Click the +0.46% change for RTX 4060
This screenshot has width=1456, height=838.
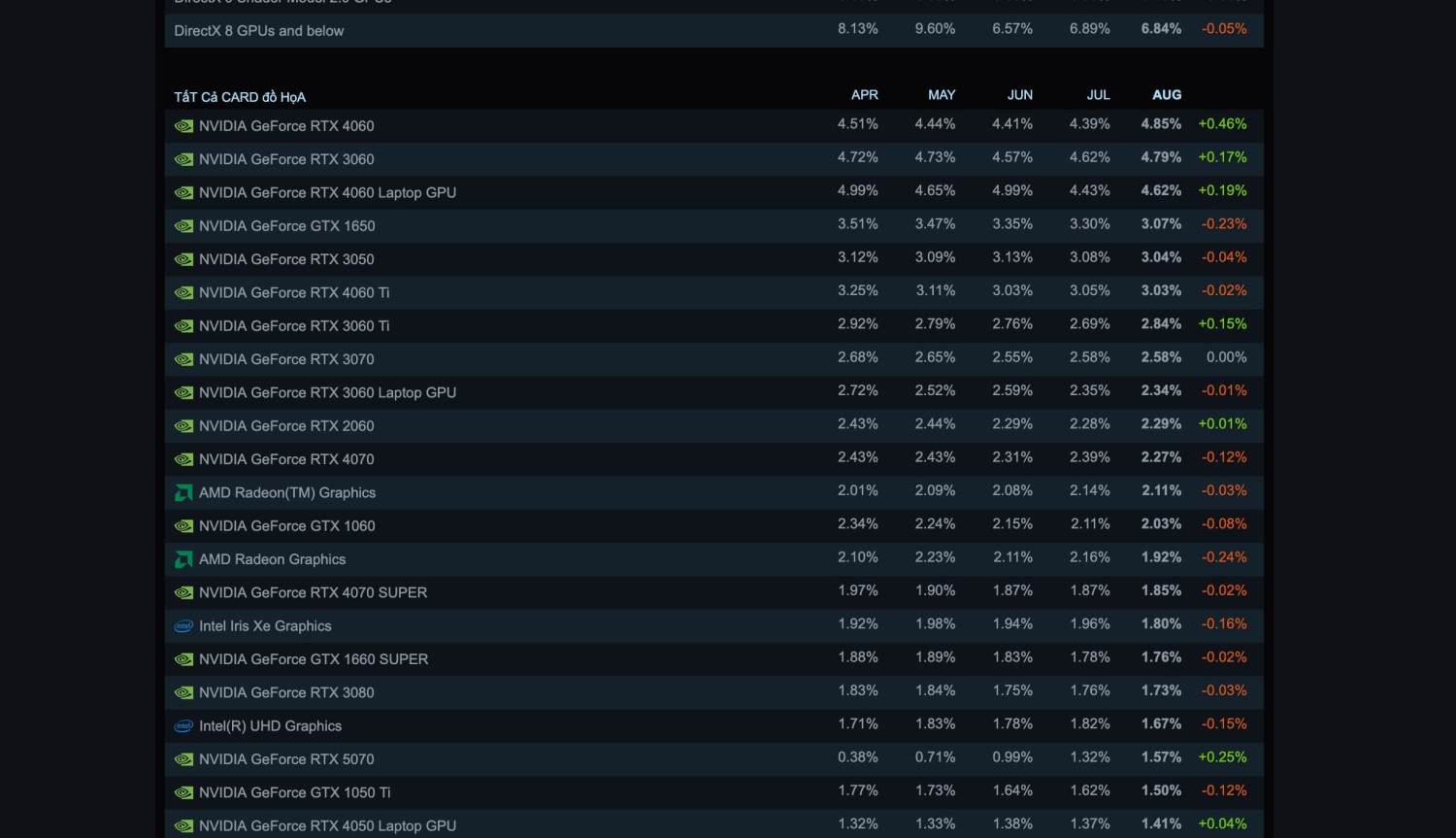point(1222,124)
